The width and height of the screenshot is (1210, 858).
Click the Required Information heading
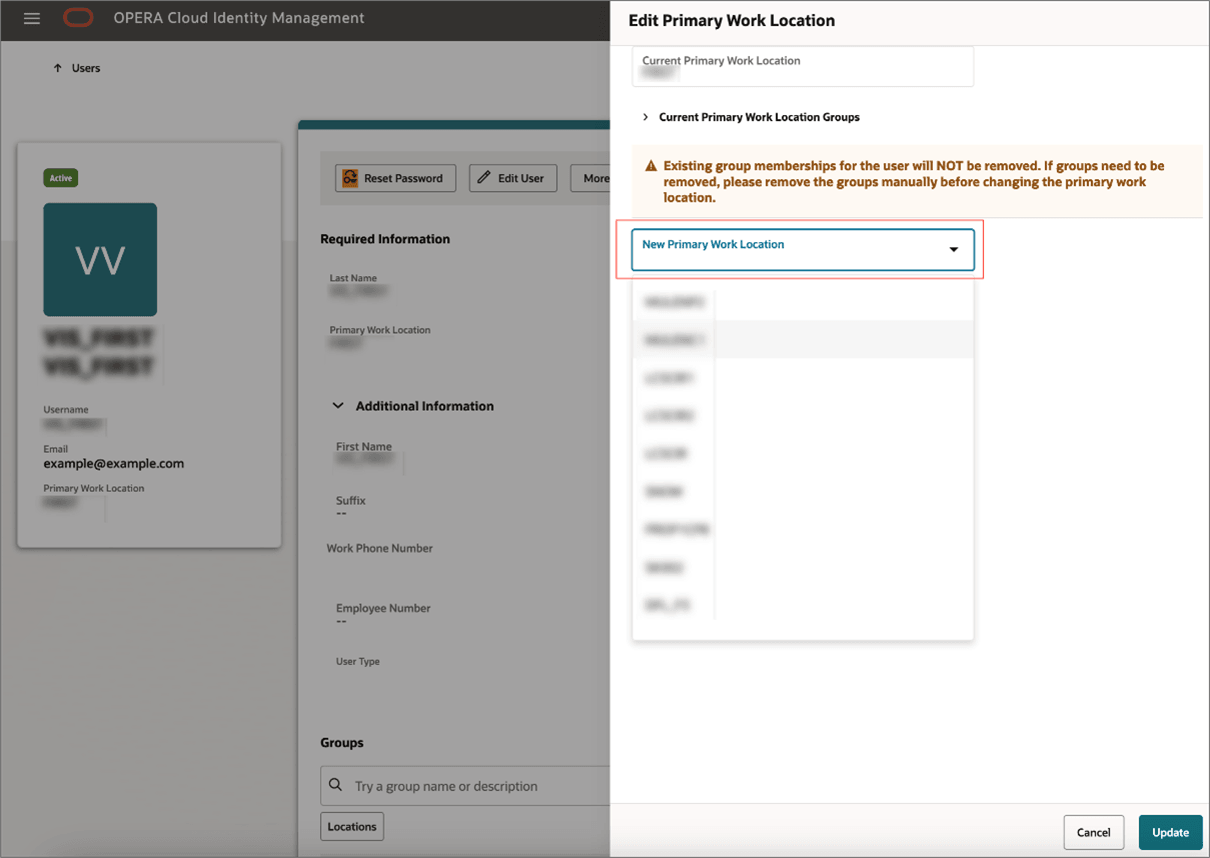[x=385, y=239]
